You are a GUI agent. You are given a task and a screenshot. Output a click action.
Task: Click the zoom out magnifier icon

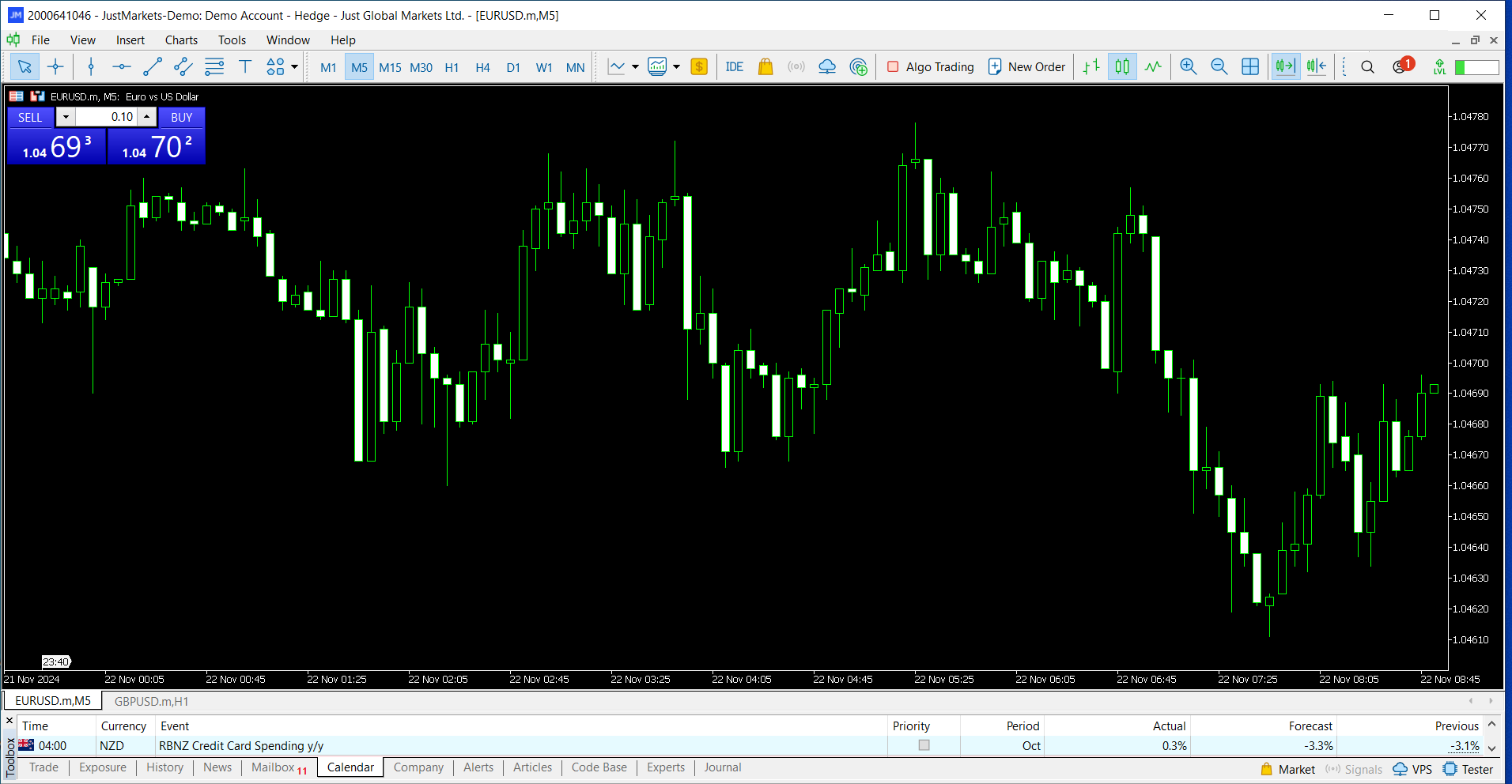[1219, 67]
